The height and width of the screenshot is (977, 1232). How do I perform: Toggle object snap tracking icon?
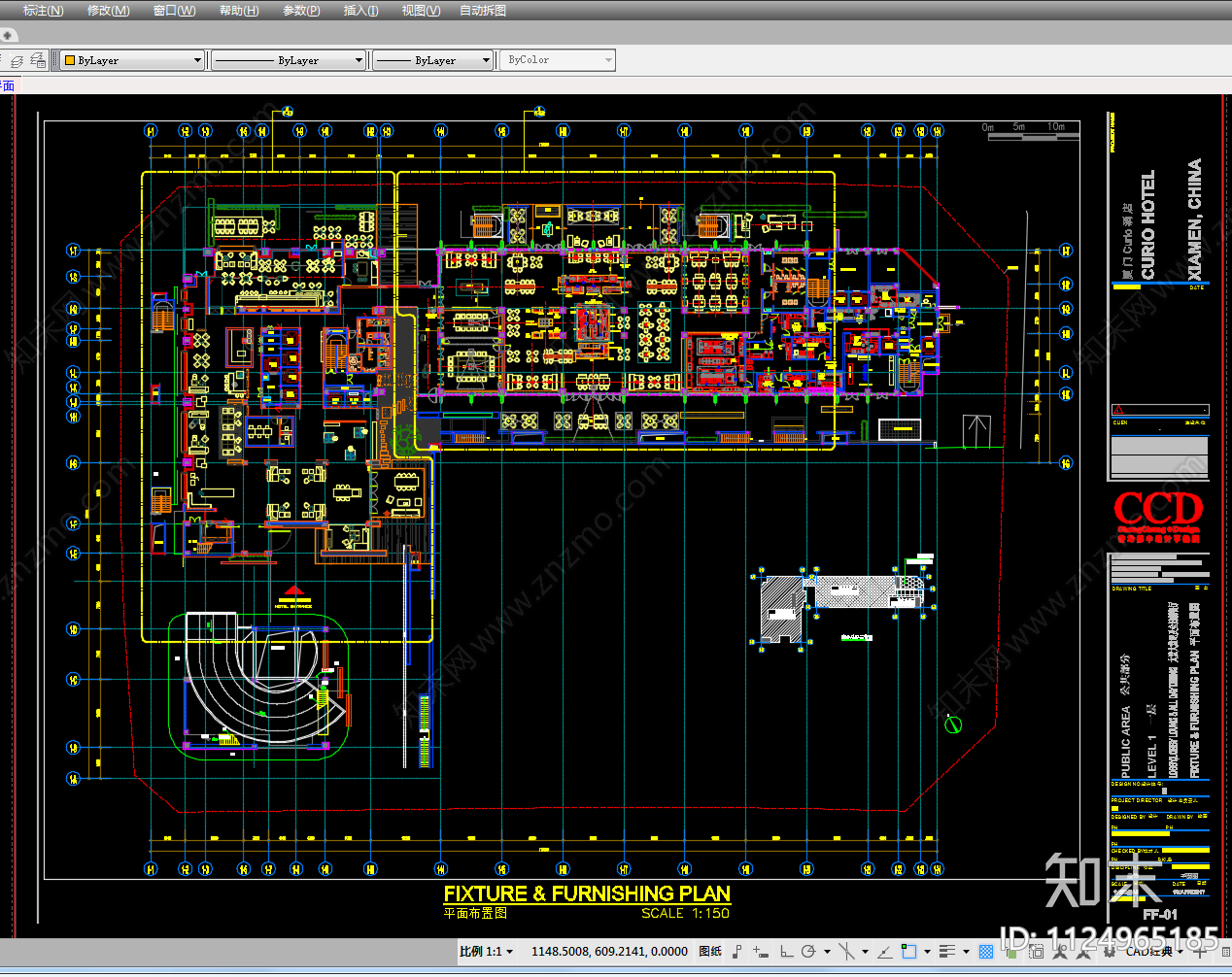tap(885, 952)
